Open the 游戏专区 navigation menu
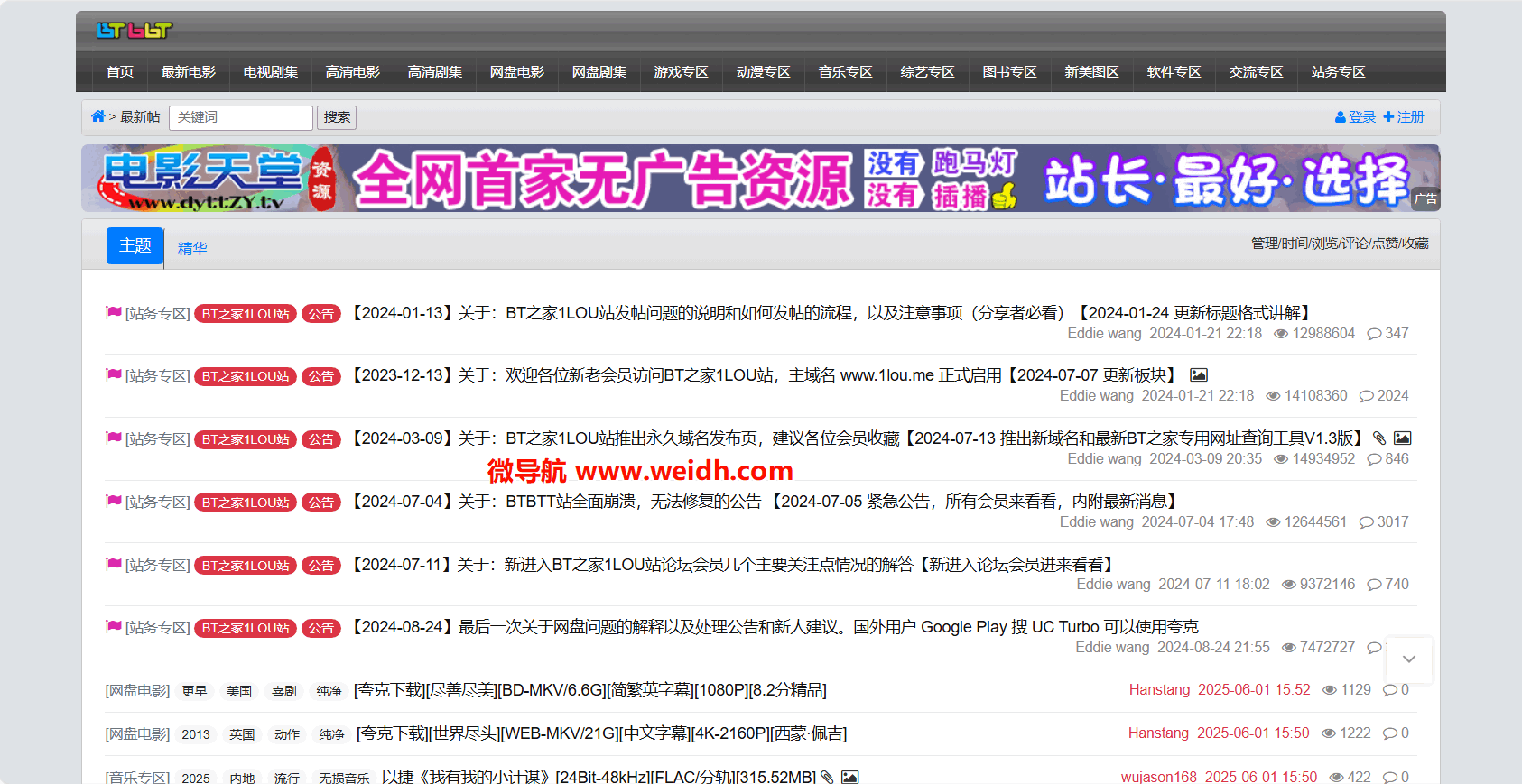This screenshot has height=784, width=1522. (x=681, y=72)
